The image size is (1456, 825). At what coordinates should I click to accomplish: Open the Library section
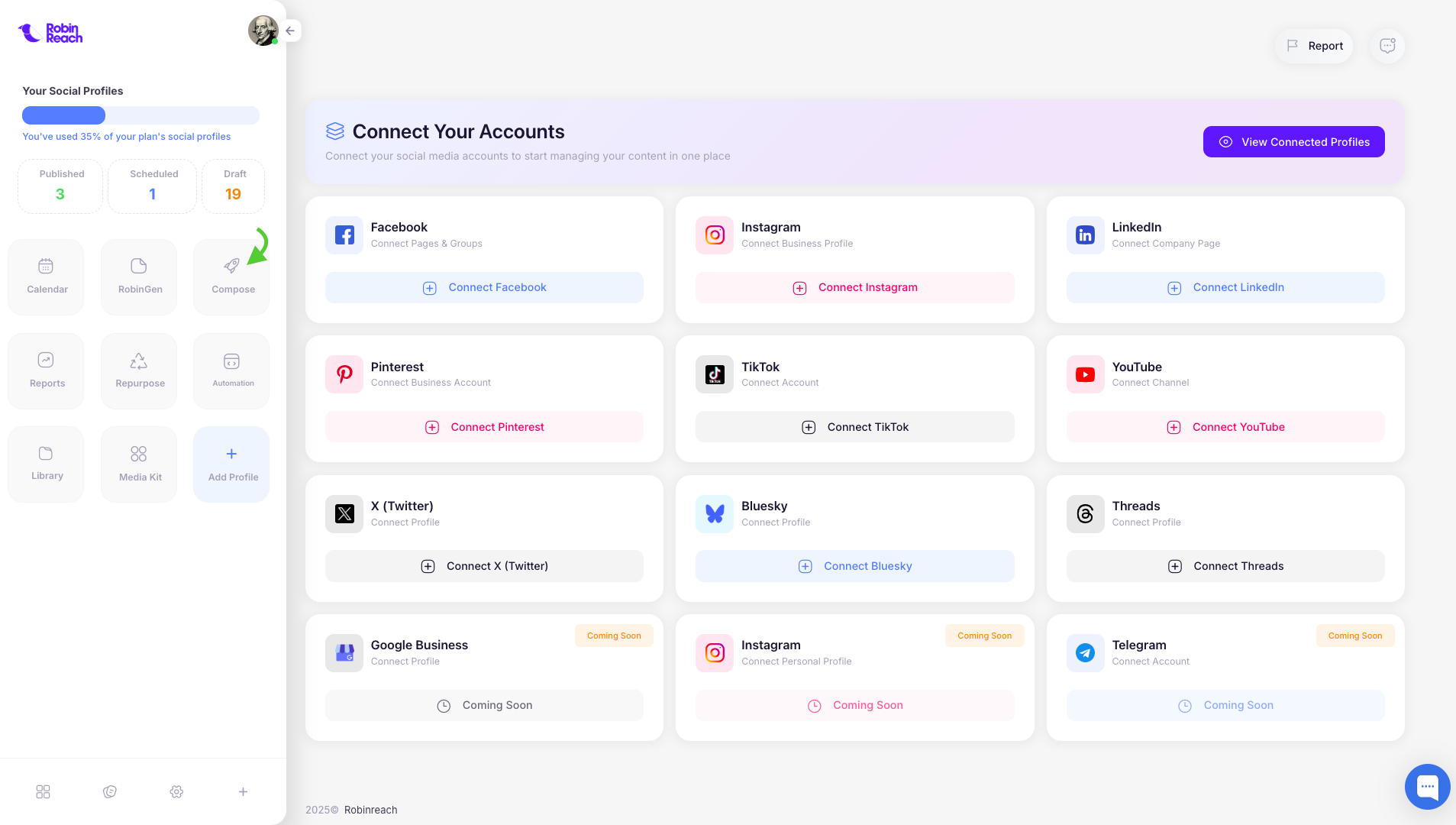tap(46, 464)
